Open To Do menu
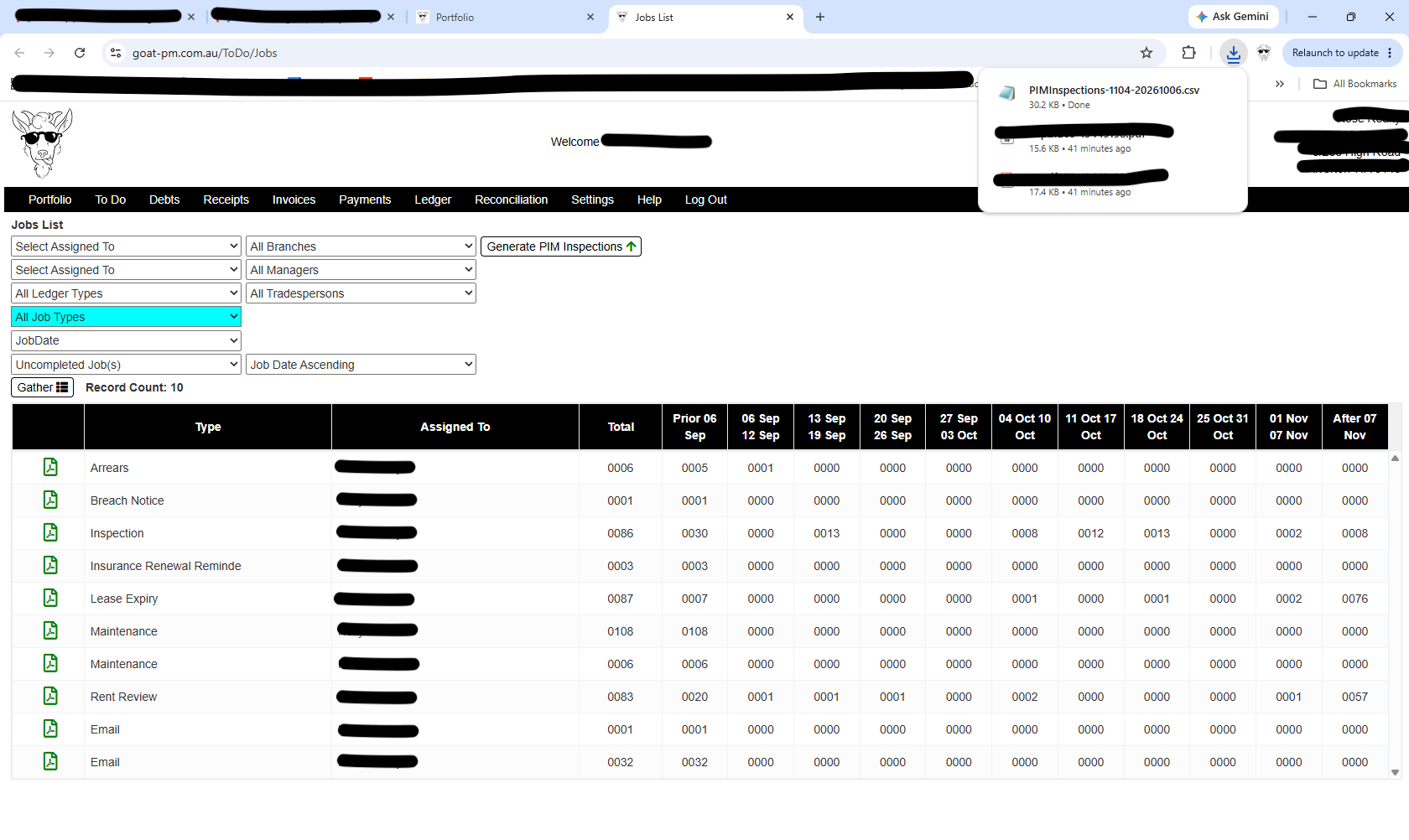The image size is (1409, 840). [x=110, y=200]
